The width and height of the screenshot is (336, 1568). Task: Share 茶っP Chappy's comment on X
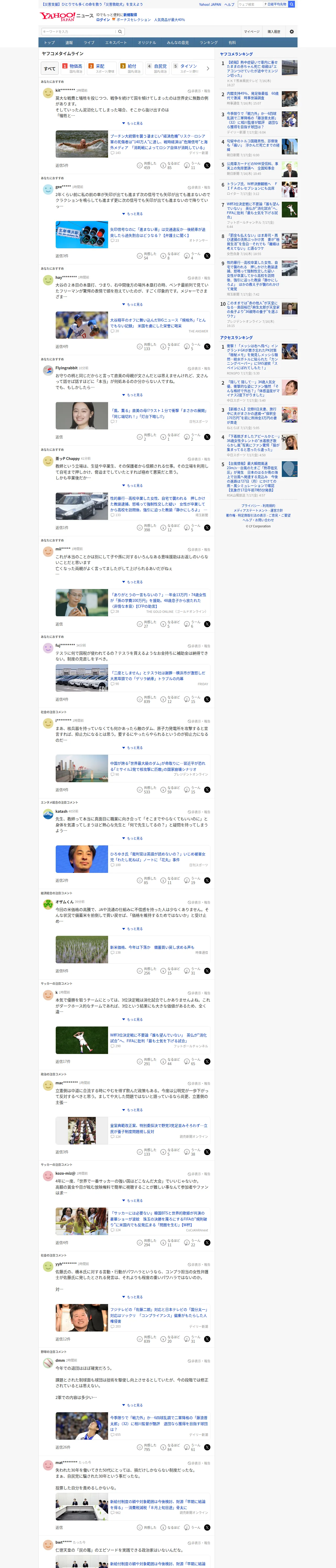207,528
